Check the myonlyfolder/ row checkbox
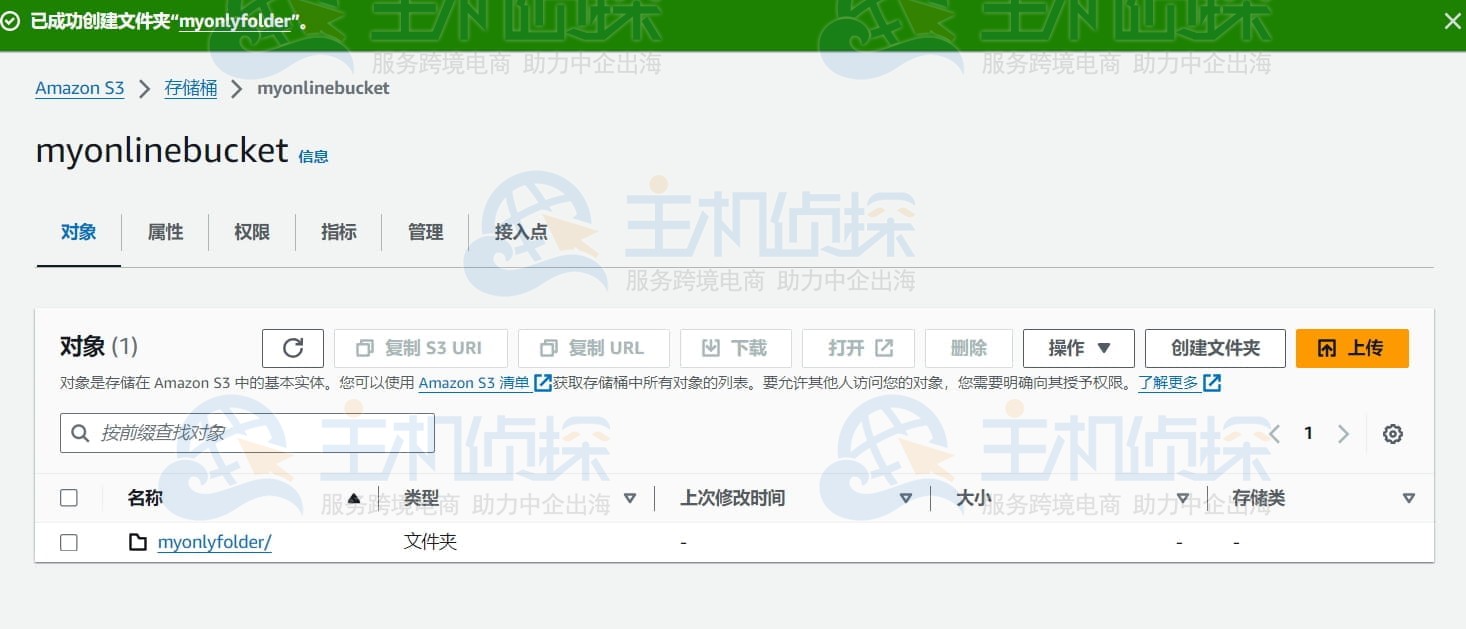Screen dimensions: 1466x629 [68, 541]
